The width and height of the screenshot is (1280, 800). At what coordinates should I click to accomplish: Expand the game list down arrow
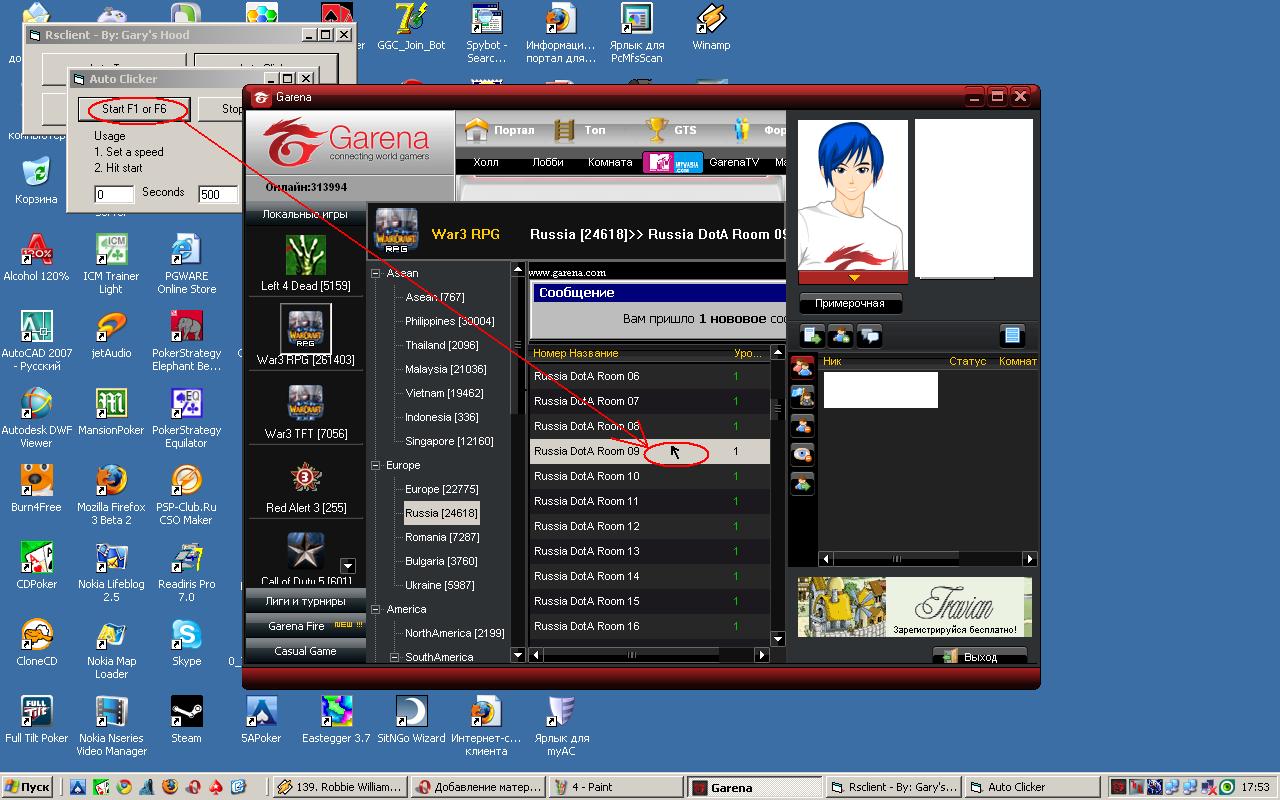347,565
